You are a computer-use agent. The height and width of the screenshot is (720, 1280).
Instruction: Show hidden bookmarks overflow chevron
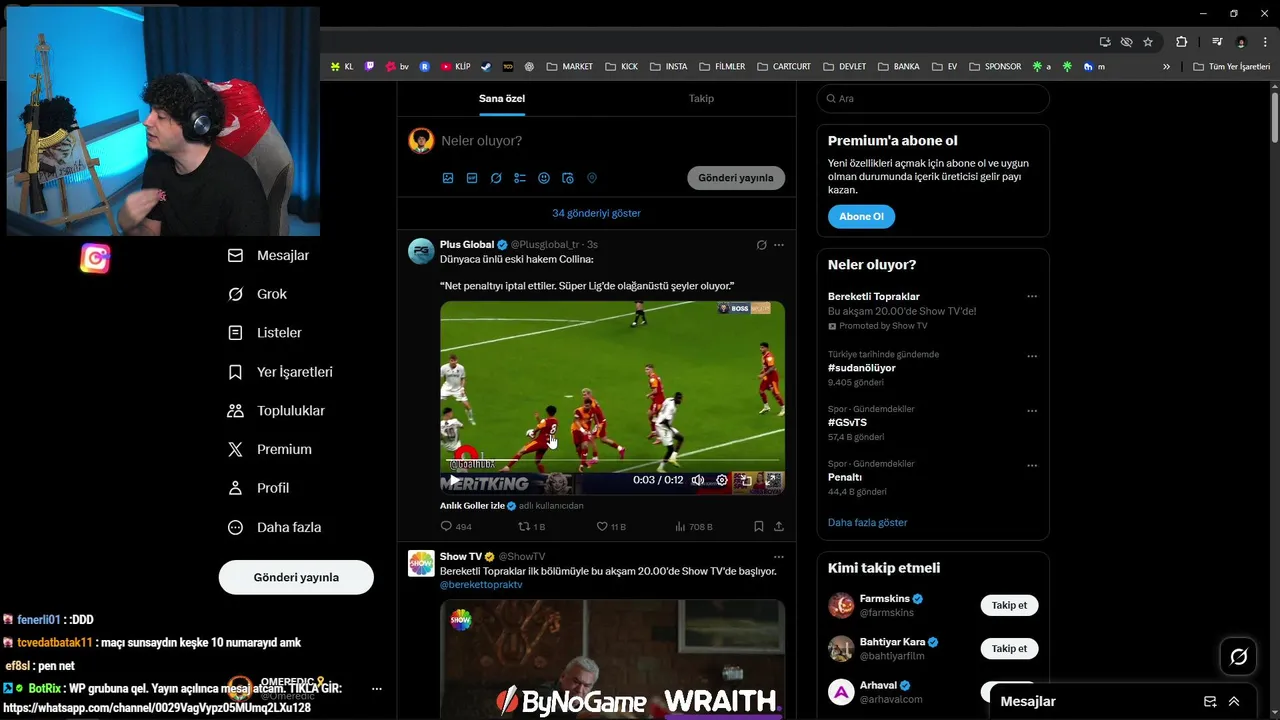click(x=1166, y=67)
